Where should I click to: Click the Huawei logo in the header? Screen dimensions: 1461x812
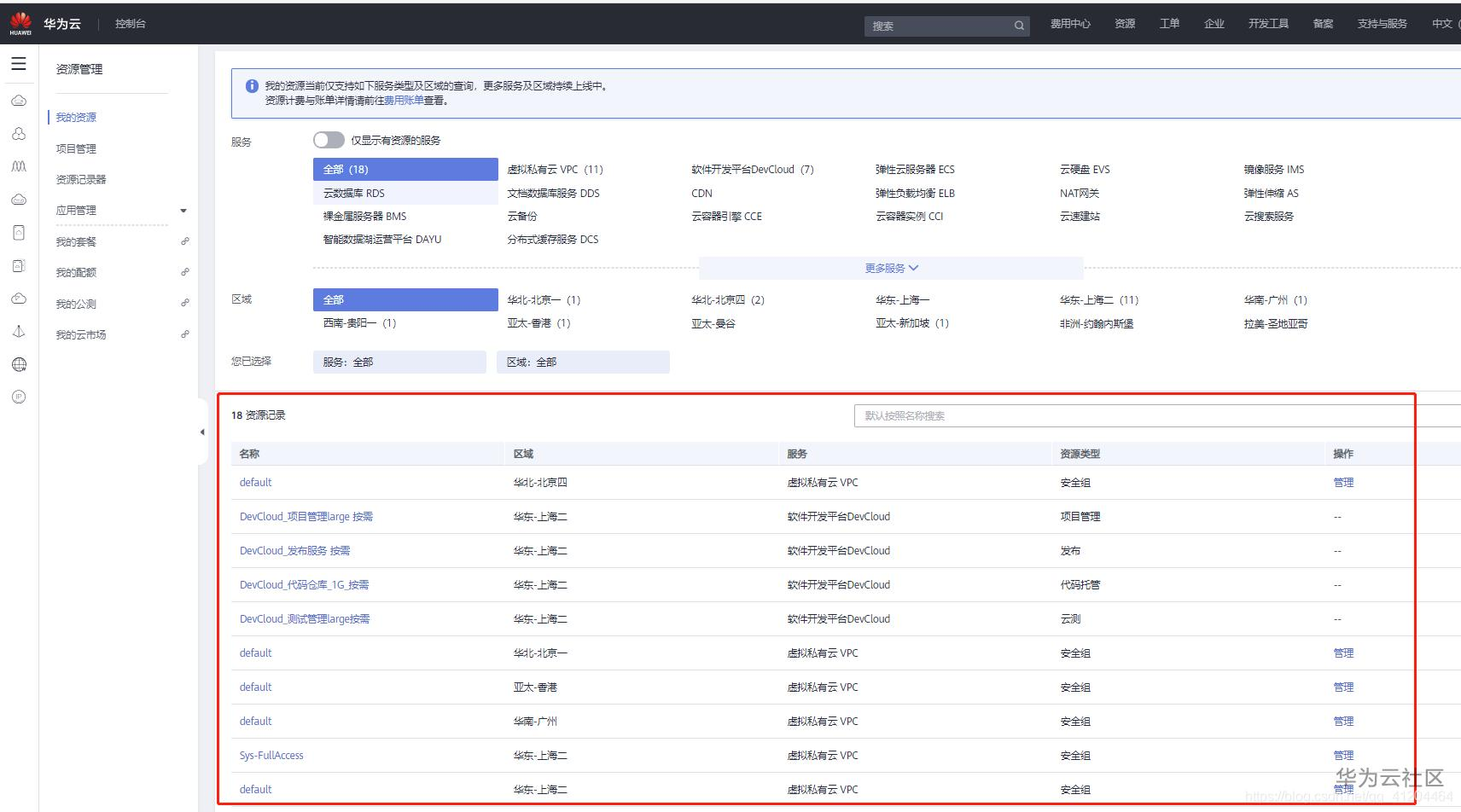click(20, 23)
